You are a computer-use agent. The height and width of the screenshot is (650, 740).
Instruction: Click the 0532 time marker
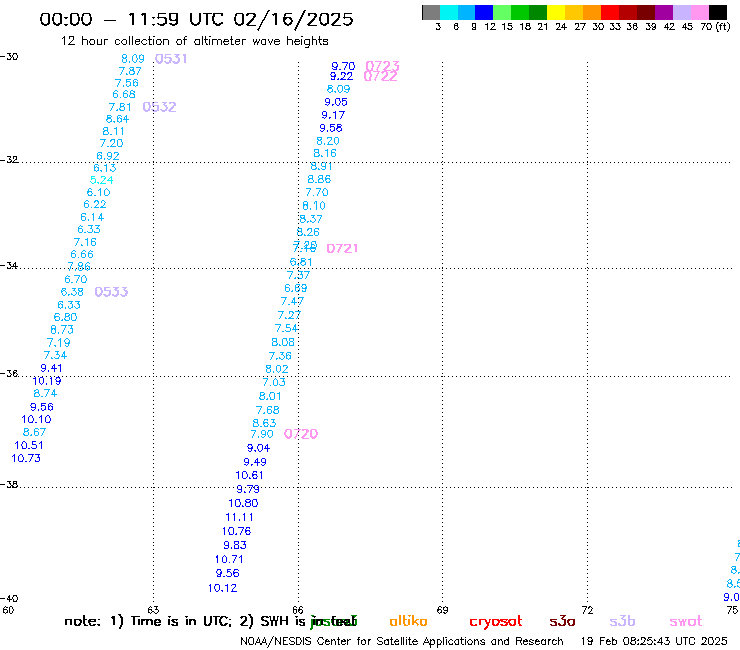[160, 107]
